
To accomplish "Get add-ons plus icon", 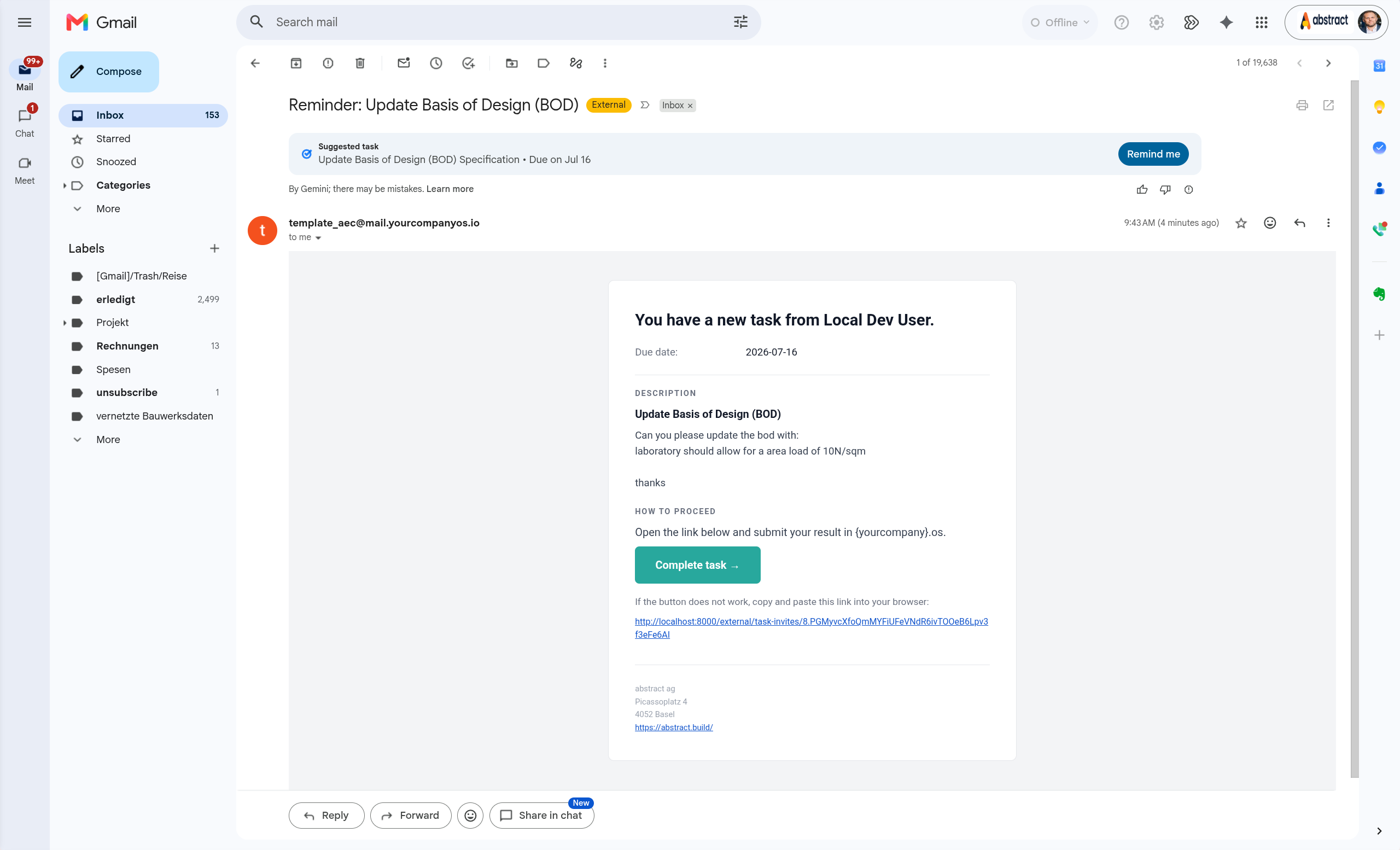I will coord(1379,335).
